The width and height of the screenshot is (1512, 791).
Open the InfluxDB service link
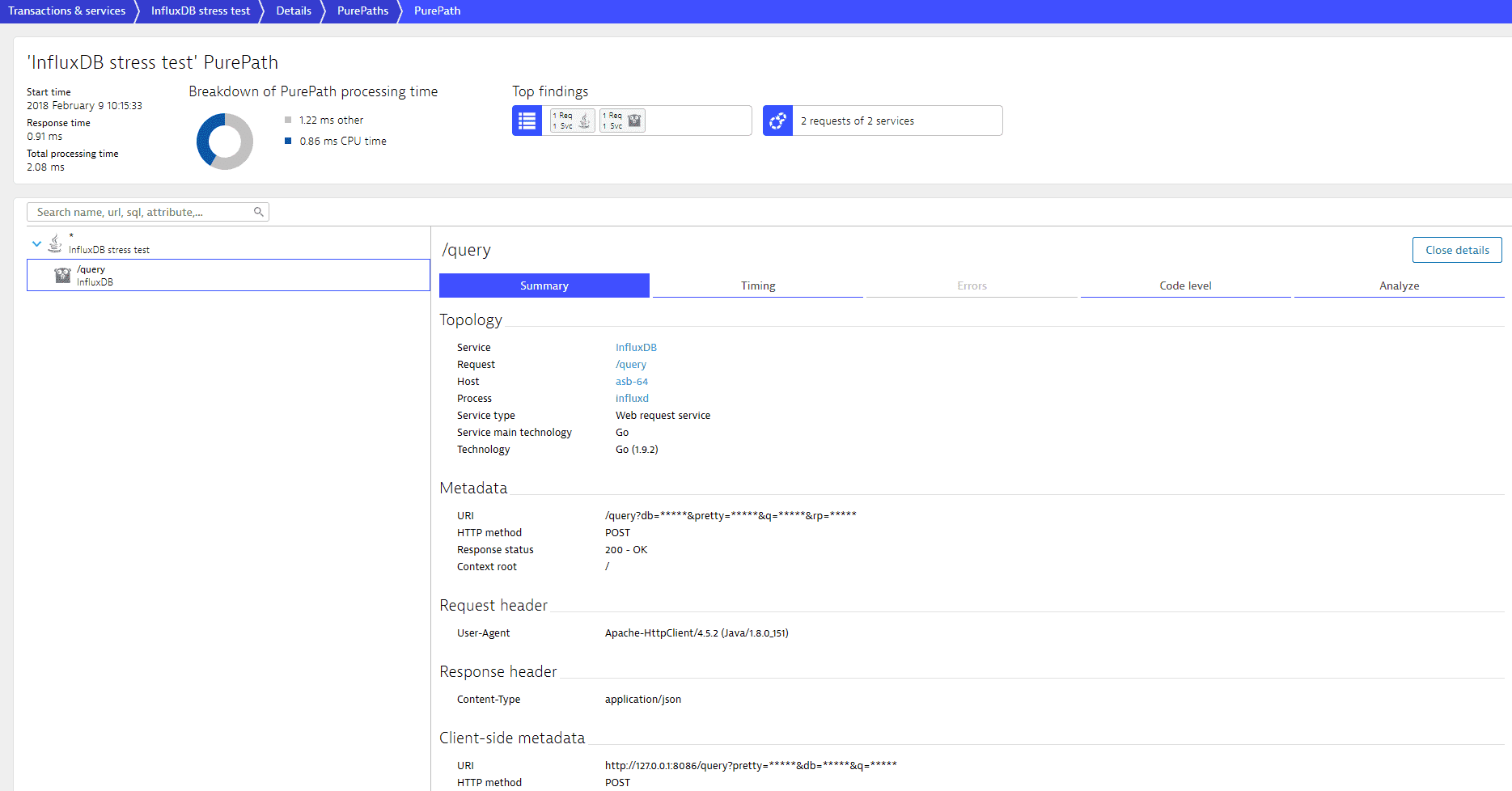coord(636,348)
